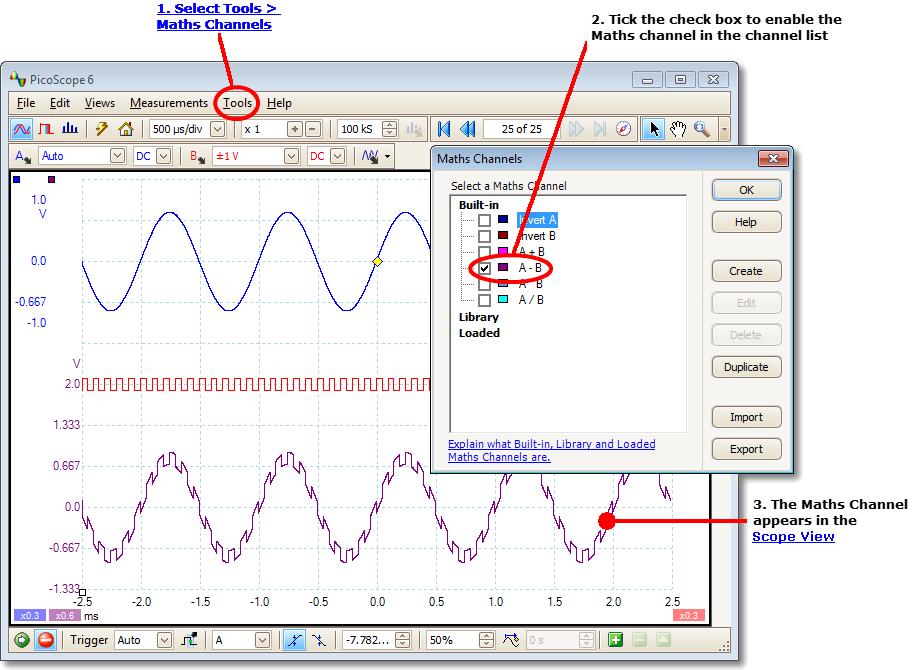Click the Maths Channels toolbar icon
913x670 pixels.
370,156
